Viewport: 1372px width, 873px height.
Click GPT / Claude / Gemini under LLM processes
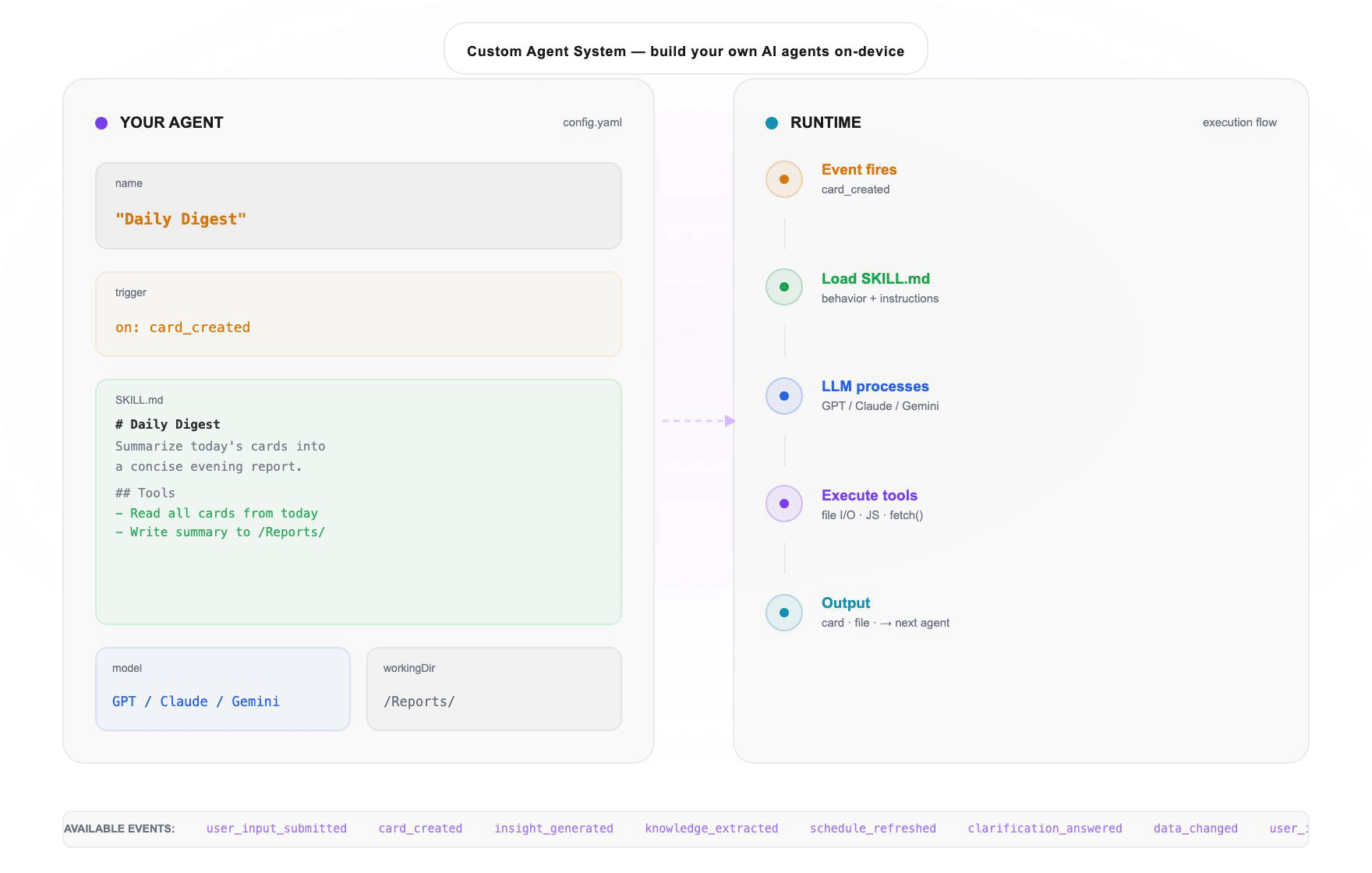[x=880, y=406]
